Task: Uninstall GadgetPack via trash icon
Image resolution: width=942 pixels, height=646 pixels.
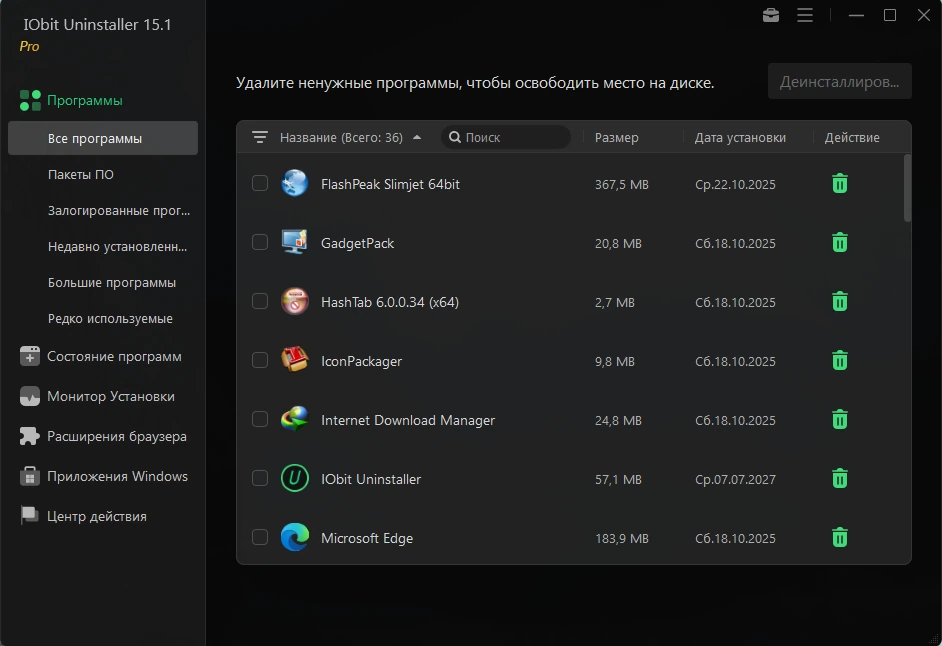Action: pyautogui.click(x=840, y=242)
